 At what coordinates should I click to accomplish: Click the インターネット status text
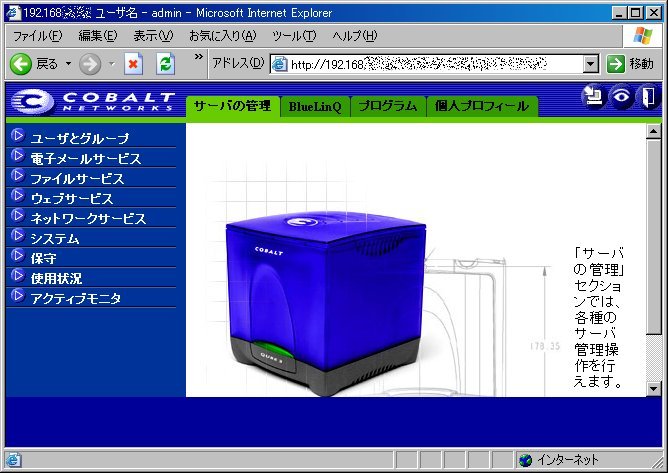coord(567,460)
